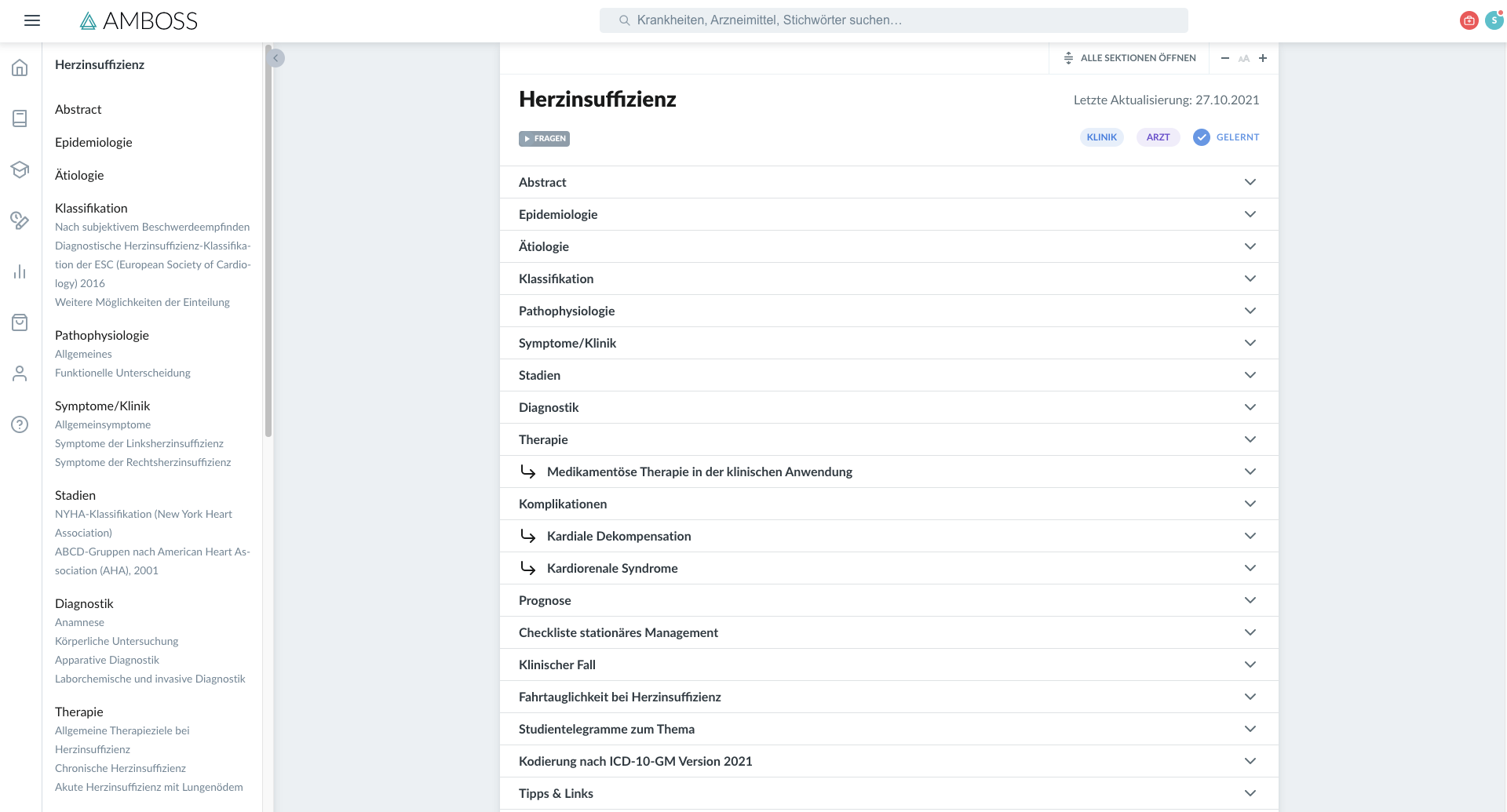Open the hamburger menu
This screenshot has height=812, width=1507.
pos(32,20)
